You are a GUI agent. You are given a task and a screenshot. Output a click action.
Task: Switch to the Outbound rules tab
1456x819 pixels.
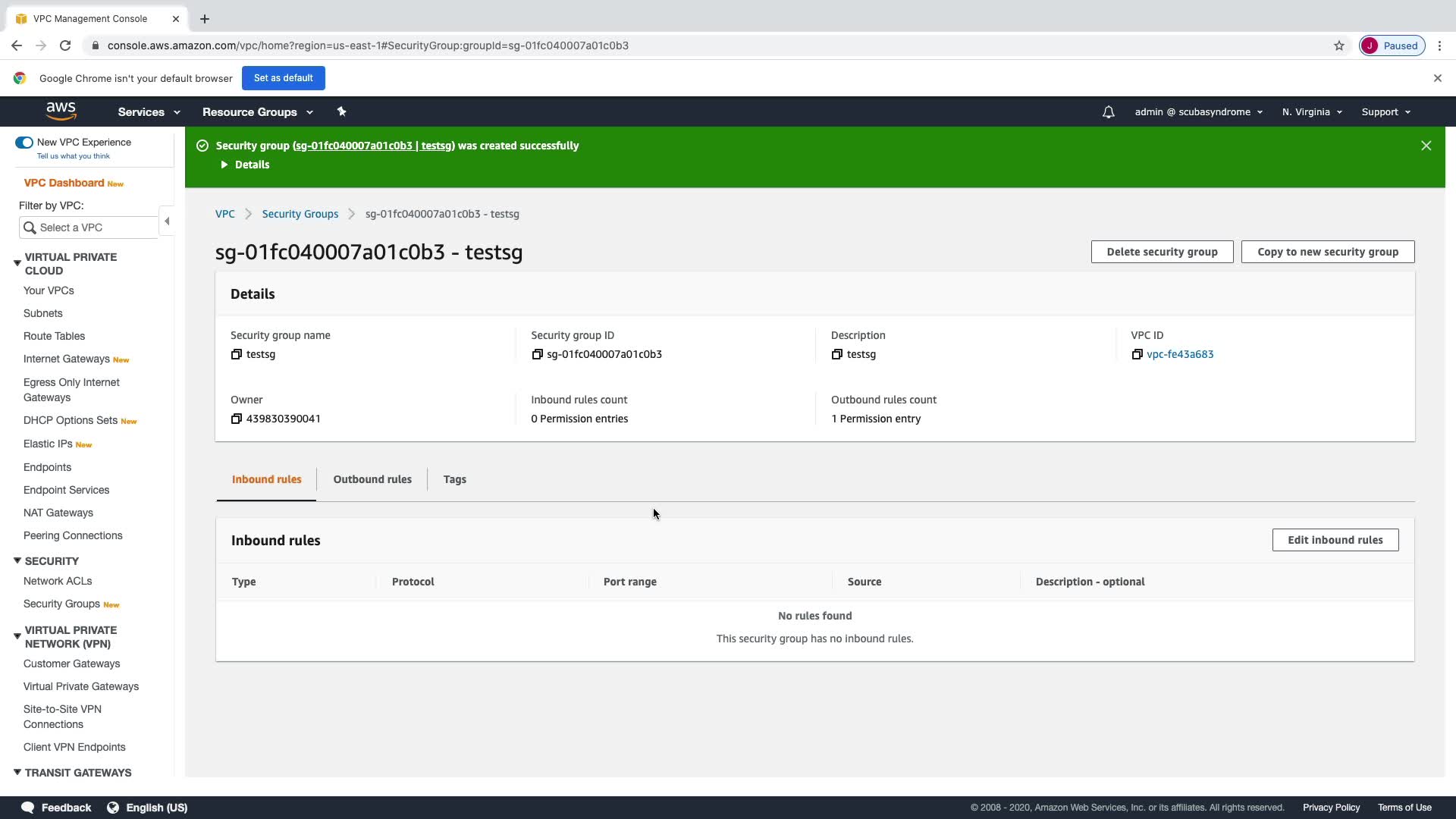pyautogui.click(x=372, y=479)
